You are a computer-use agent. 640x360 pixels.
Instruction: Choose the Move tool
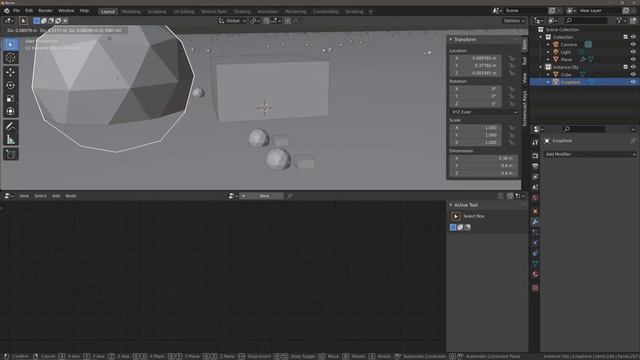11,72
